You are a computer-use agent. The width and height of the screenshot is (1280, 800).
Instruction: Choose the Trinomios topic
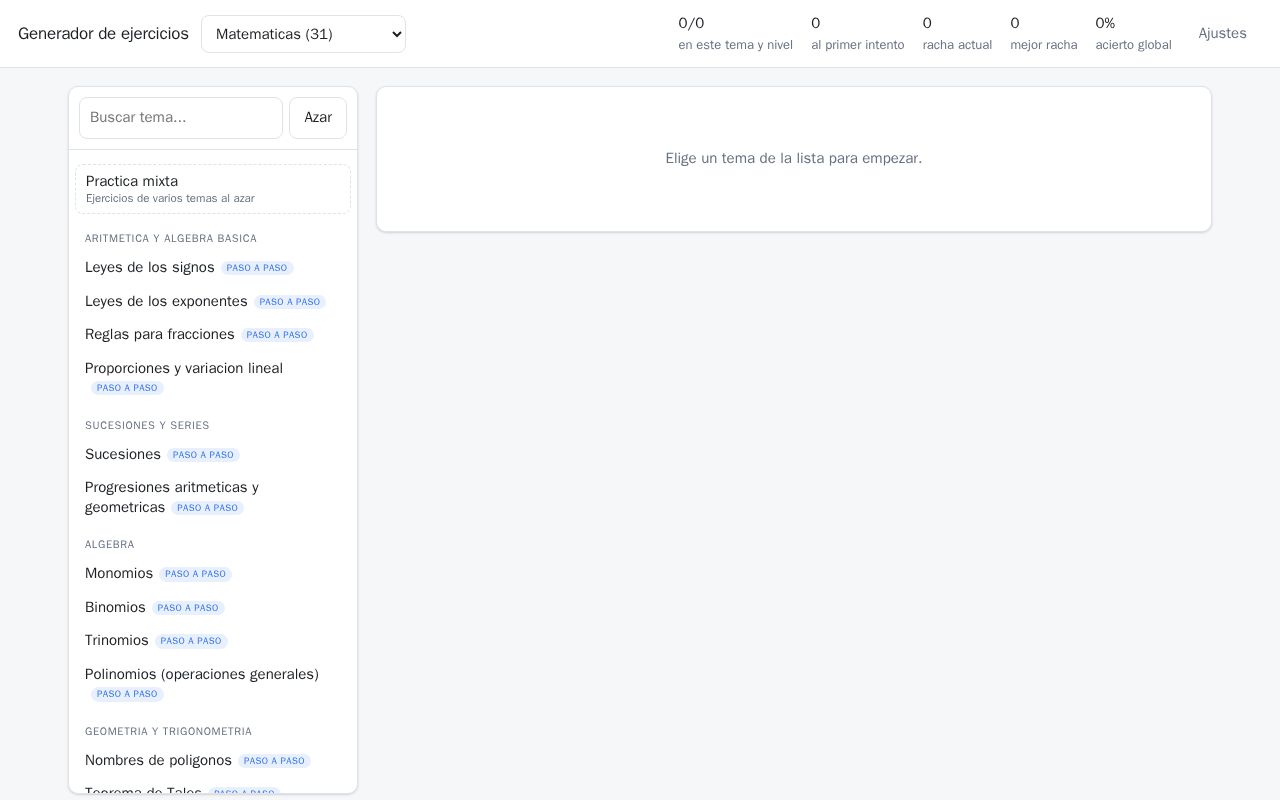click(213, 641)
